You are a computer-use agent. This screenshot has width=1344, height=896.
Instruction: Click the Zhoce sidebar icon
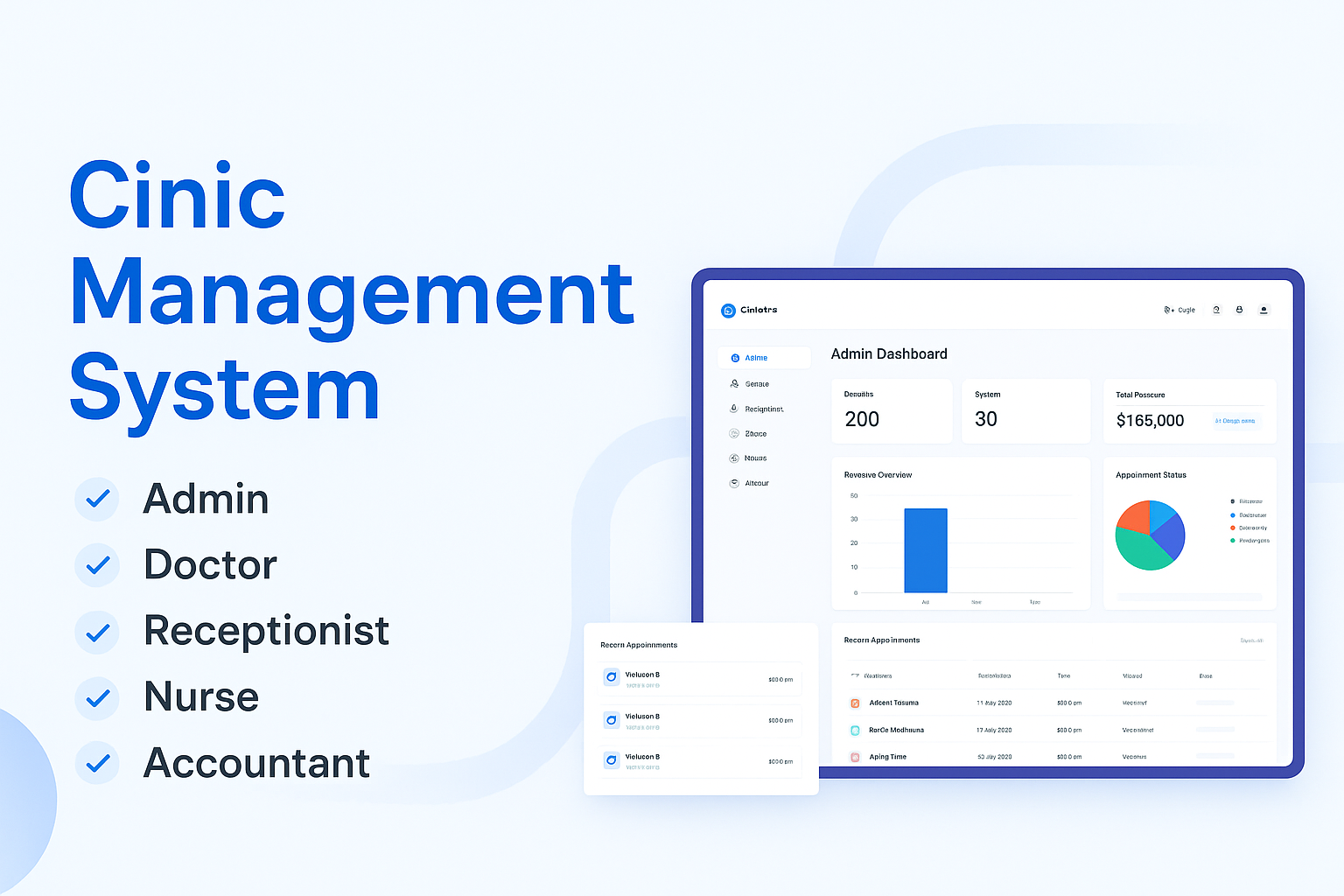(734, 434)
